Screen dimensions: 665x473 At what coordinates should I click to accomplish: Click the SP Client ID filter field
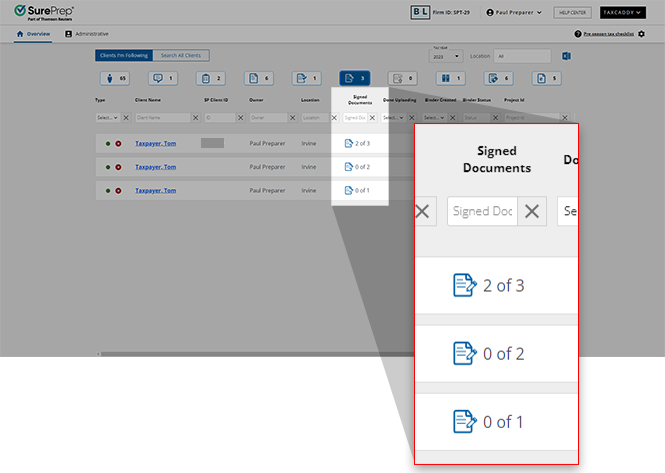click(x=220, y=118)
